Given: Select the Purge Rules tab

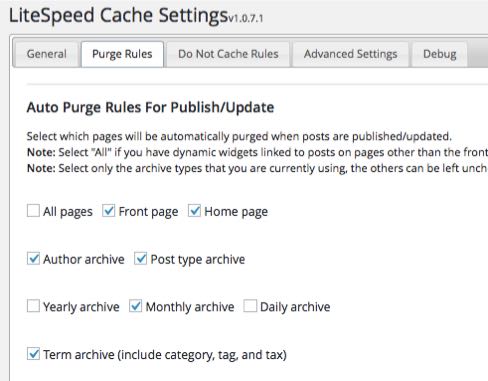Looking at the screenshot, I should pos(122,54).
